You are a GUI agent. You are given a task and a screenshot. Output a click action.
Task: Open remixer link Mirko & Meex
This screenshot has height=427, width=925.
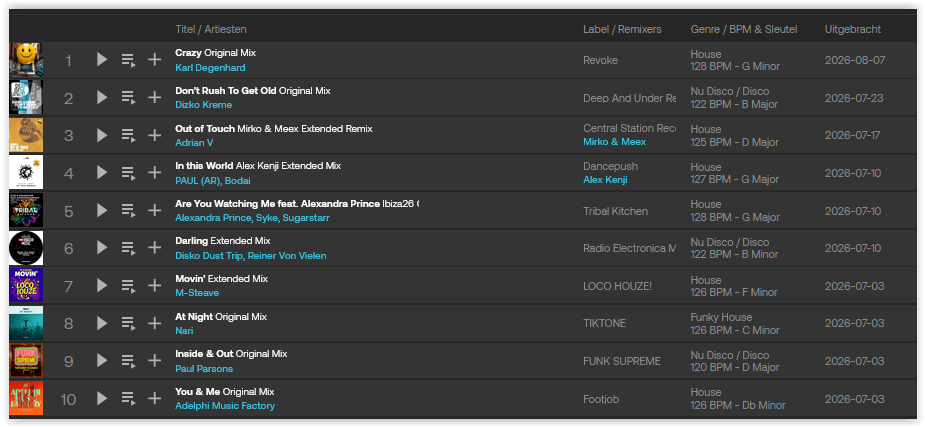(614, 142)
